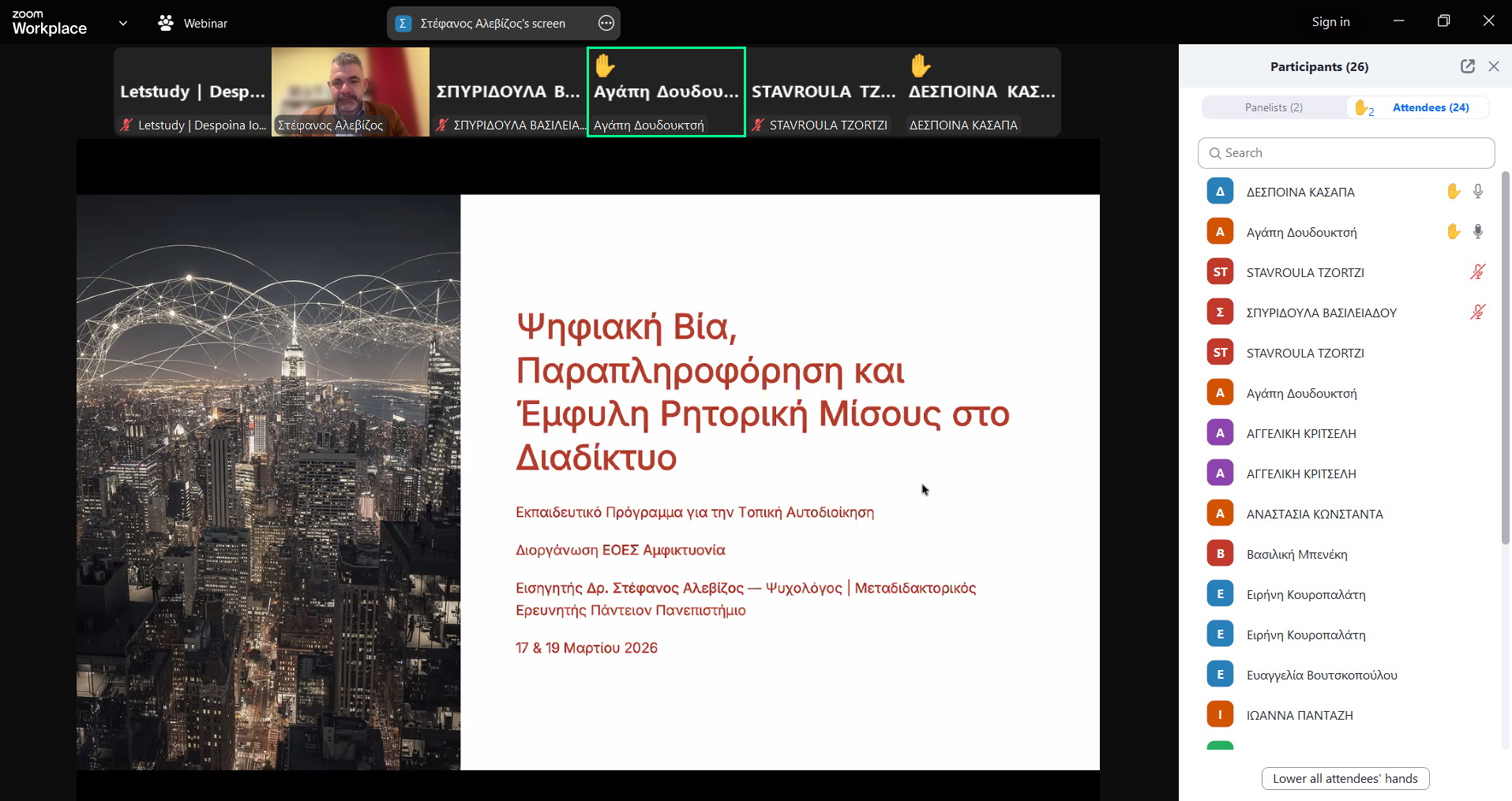The width and height of the screenshot is (1512, 801).
Task: Open screen share more options menu
Action: 606,24
